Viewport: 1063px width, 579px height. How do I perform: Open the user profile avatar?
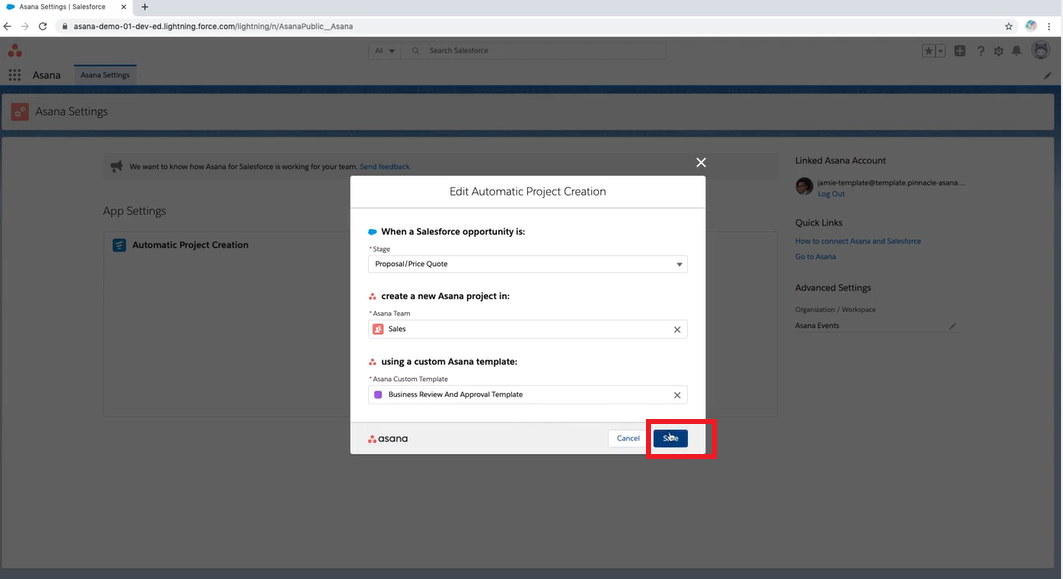1041,50
